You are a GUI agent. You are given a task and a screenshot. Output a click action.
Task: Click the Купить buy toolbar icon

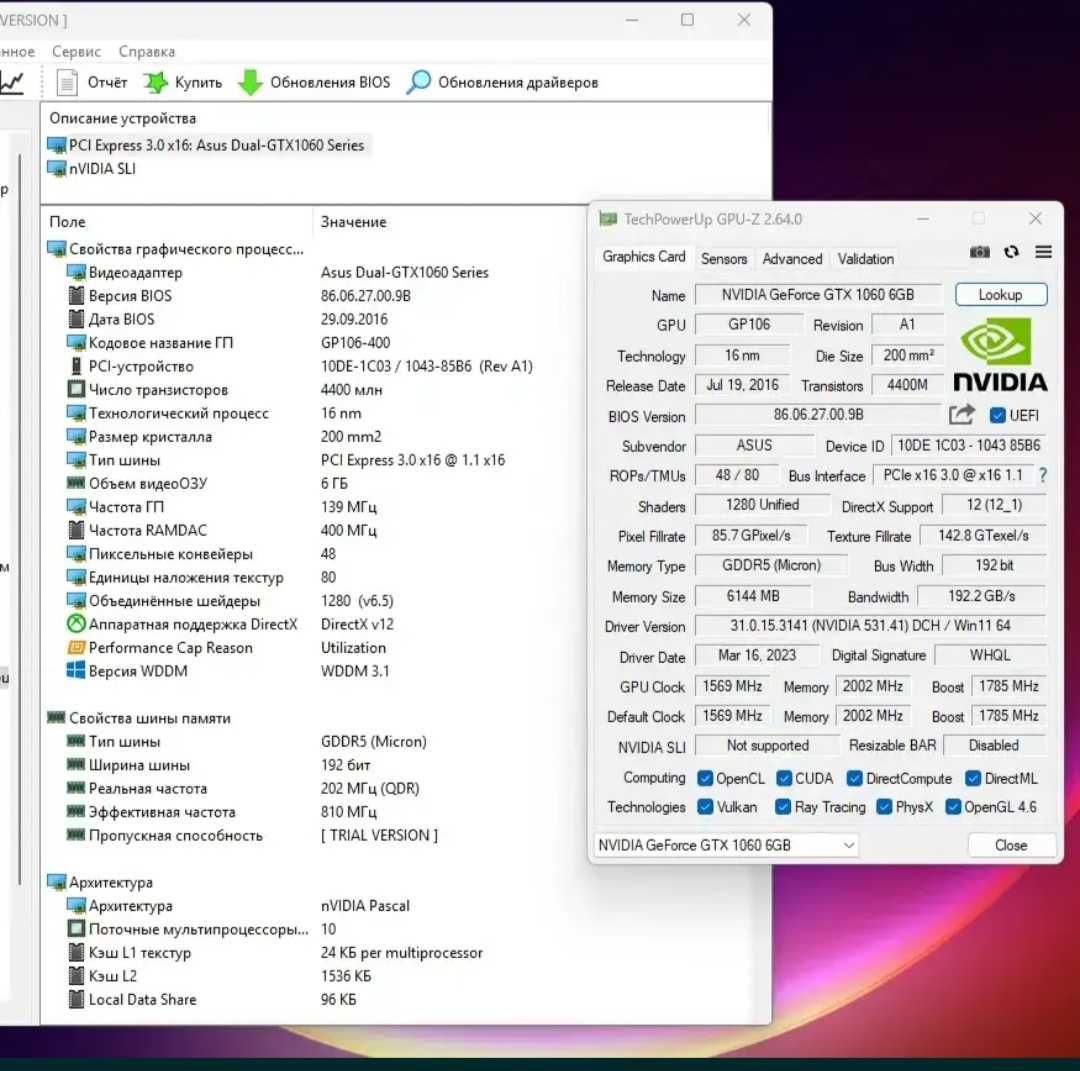click(156, 83)
